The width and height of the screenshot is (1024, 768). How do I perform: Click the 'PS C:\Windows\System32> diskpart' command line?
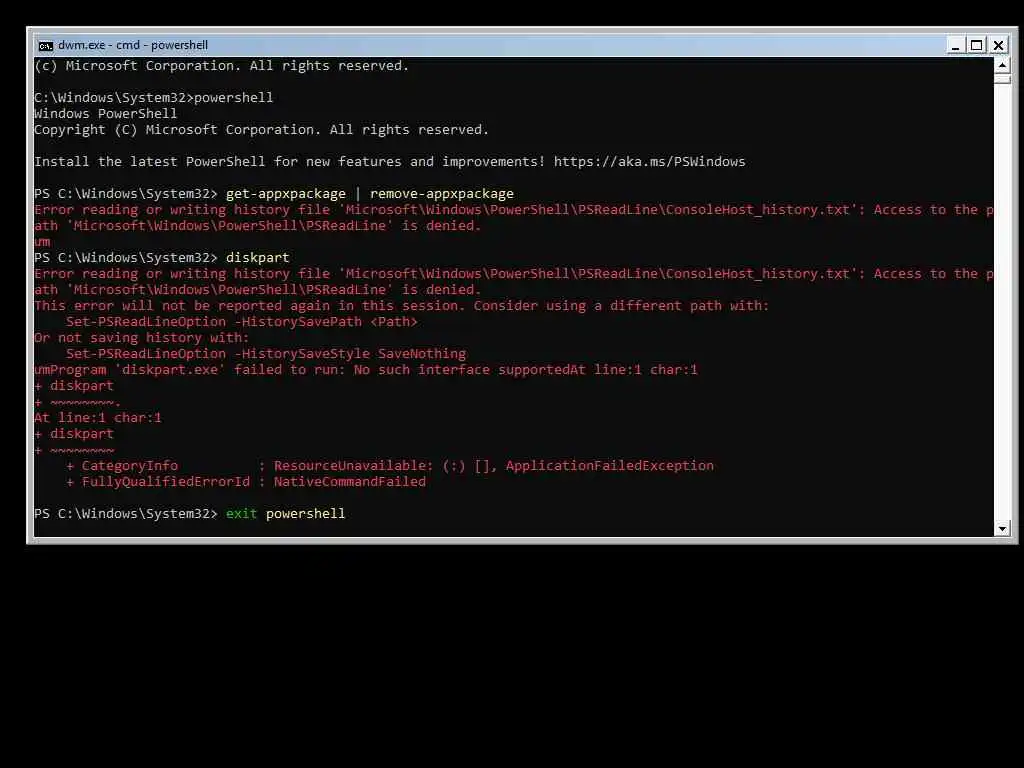pyautogui.click(x=161, y=258)
